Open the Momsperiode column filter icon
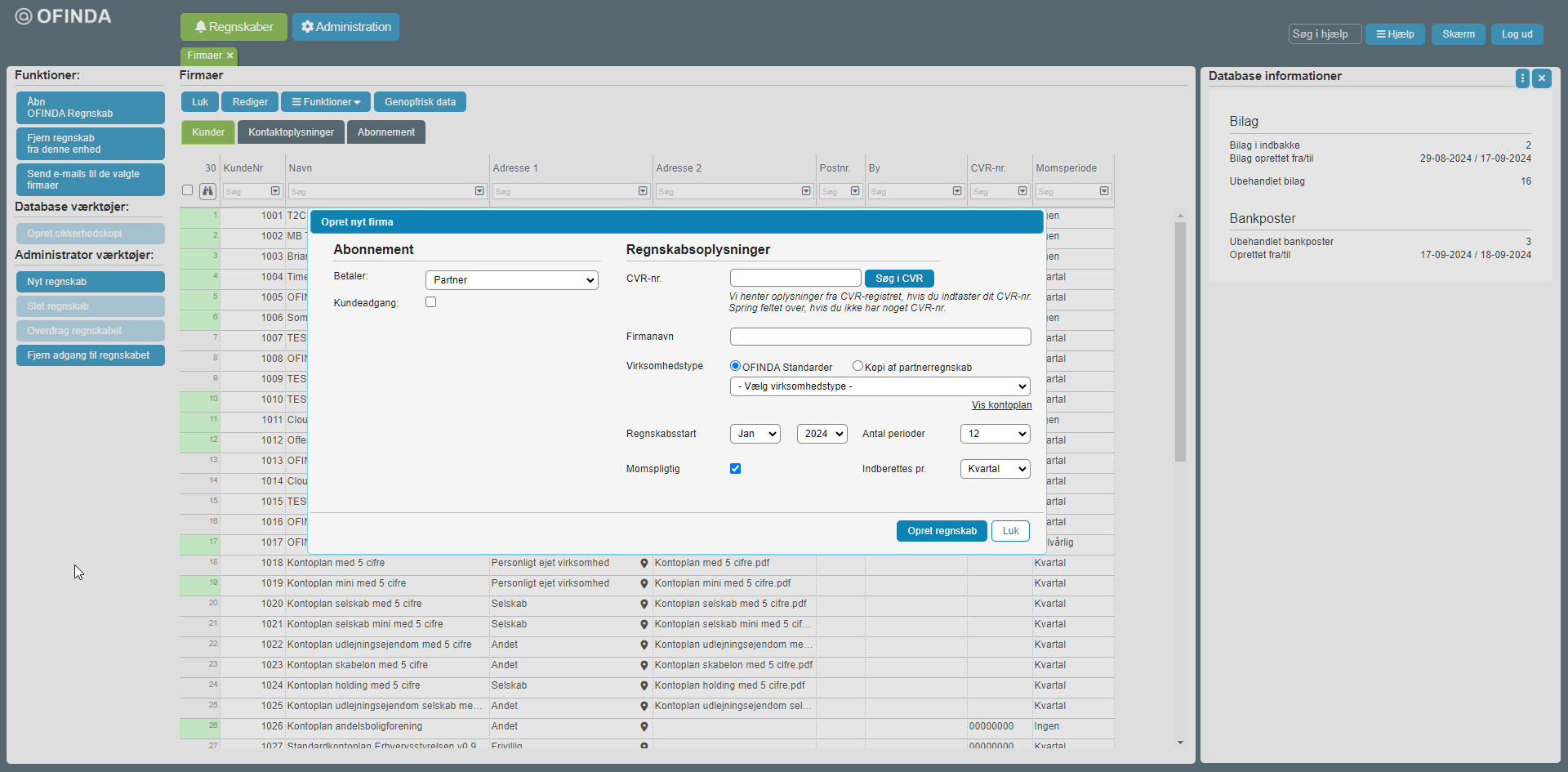This screenshot has height=772, width=1568. coord(1104,191)
